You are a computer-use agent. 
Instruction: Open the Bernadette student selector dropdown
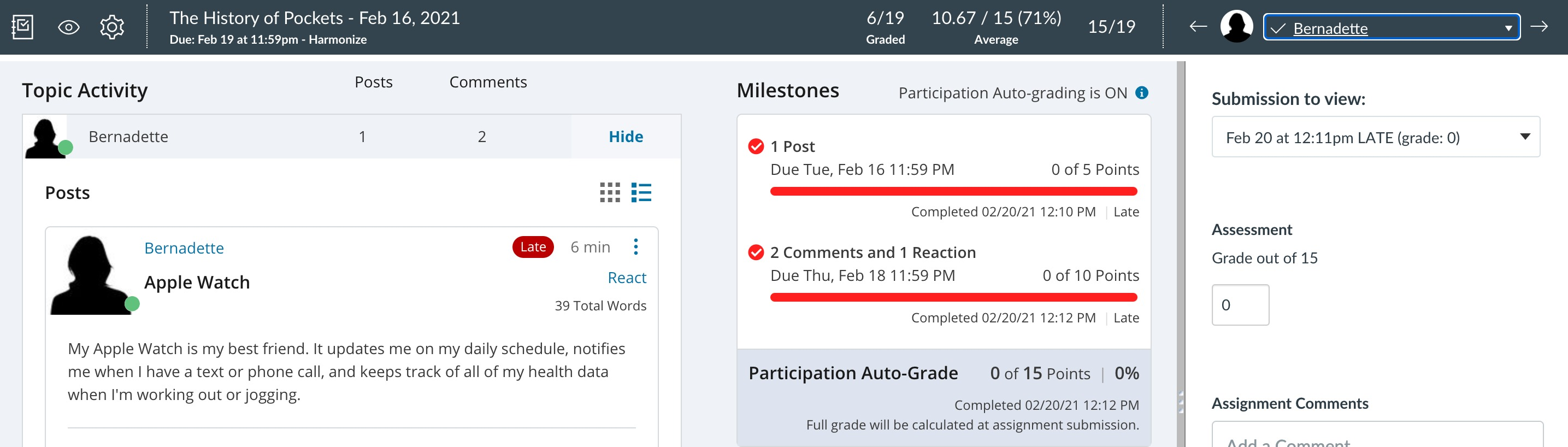[1391, 28]
